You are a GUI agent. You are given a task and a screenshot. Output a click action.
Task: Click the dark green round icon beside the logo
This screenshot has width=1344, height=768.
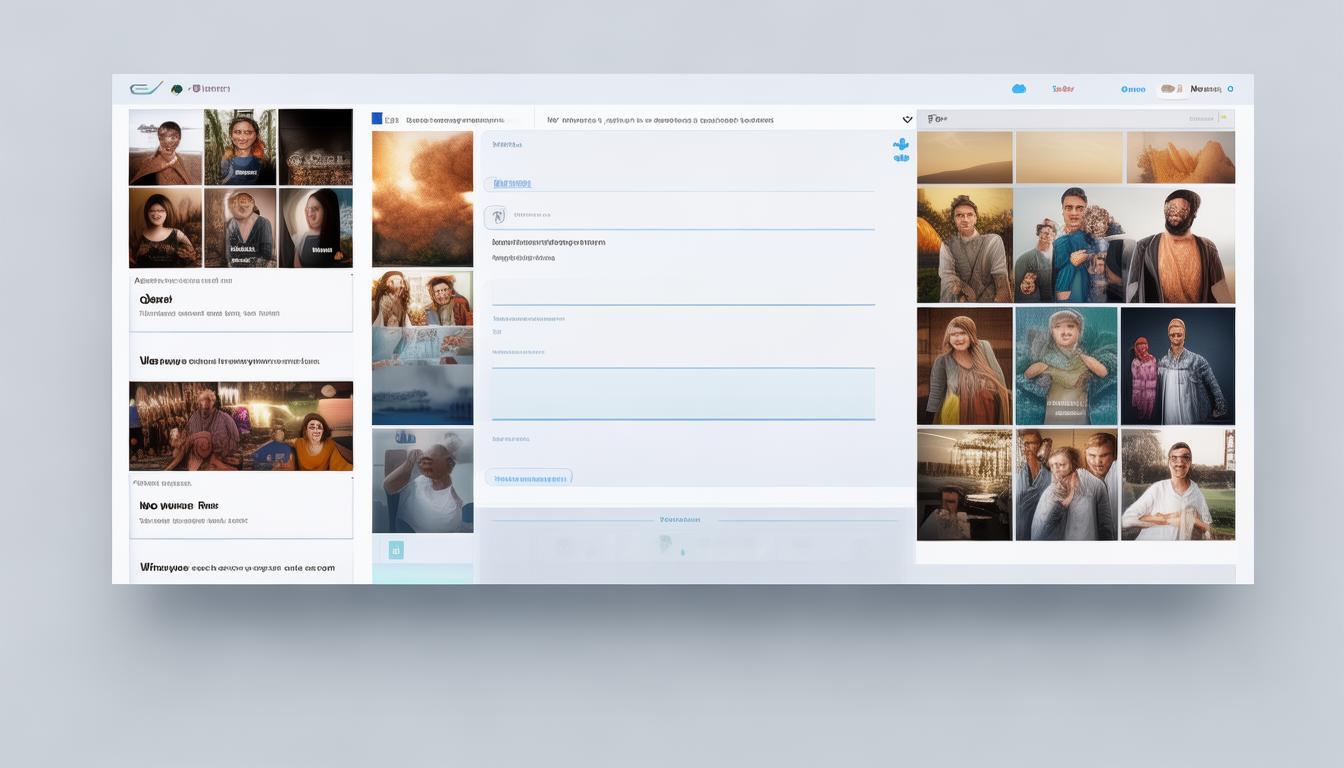177,89
